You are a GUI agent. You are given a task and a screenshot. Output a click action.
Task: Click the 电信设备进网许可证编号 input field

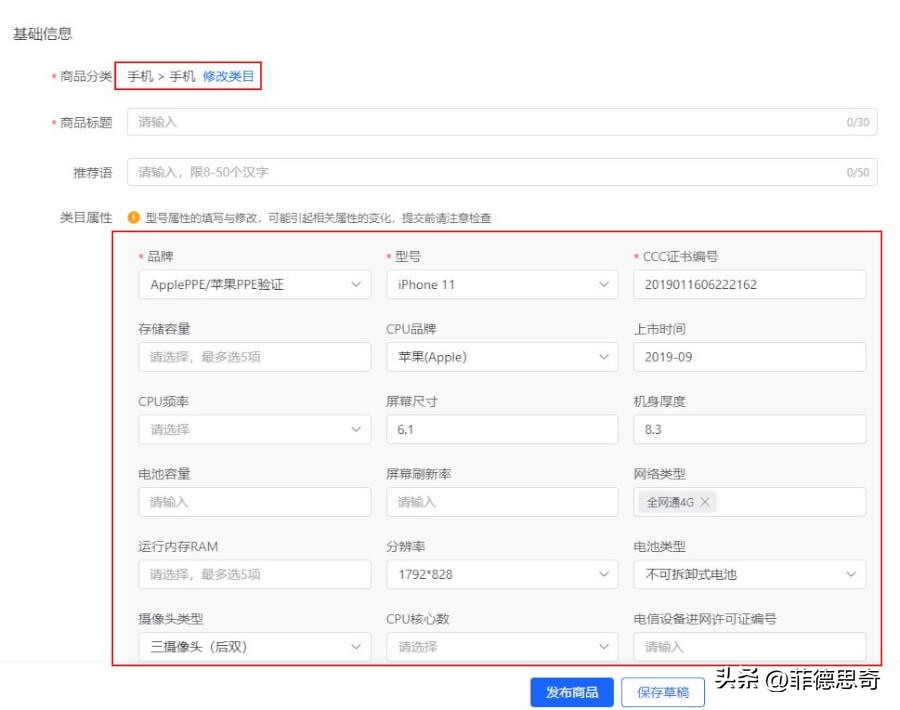coord(749,646)
